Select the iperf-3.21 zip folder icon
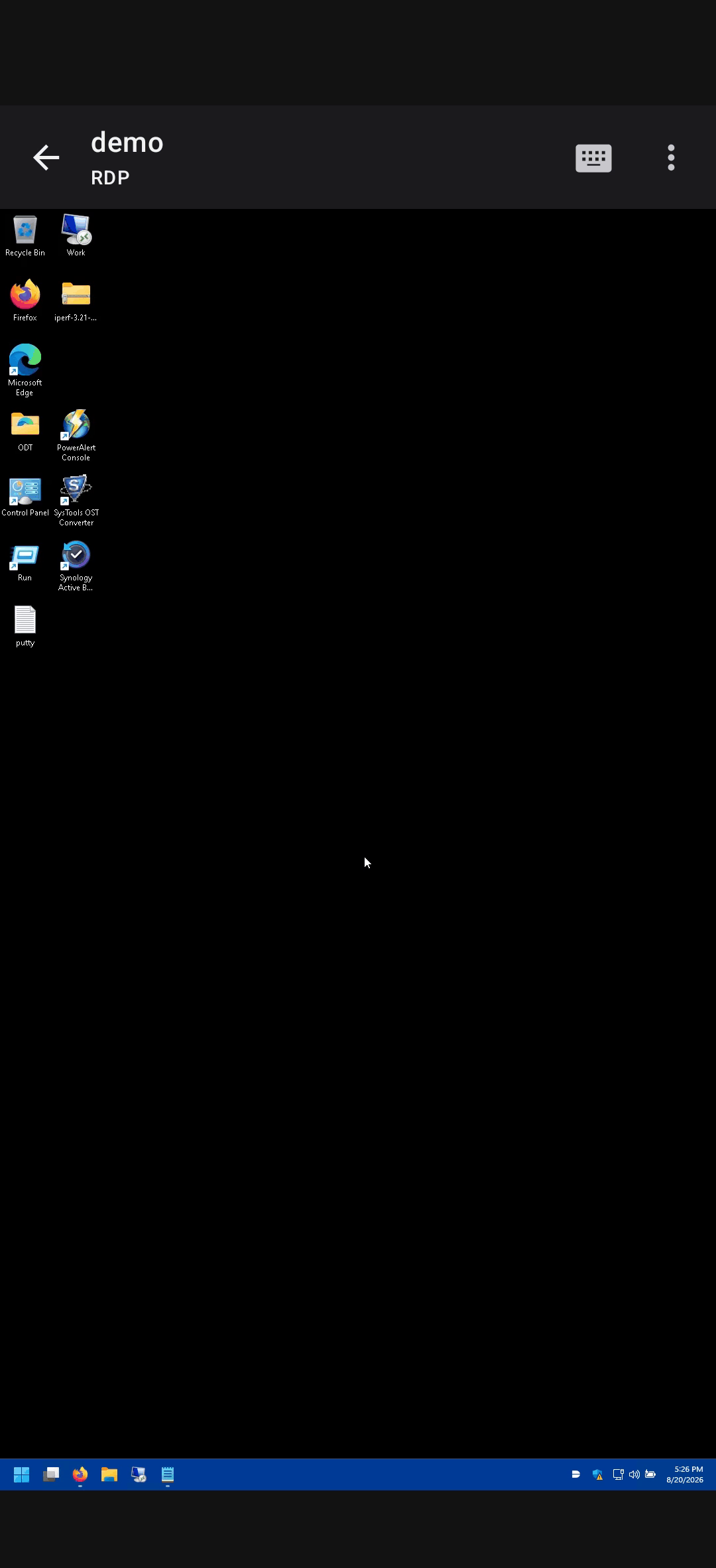This screenshot has height=1568, width=716. click(x=76, y=301)
